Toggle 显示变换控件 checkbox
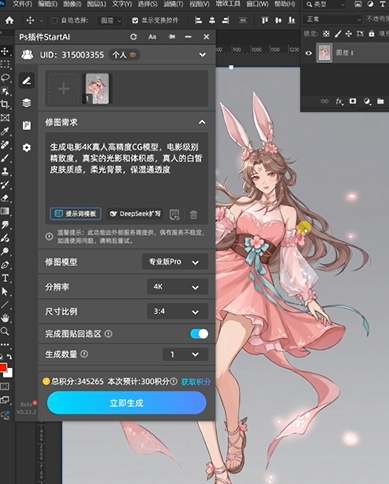Image resolution: width=389 pixels, height=484 pixels. tap(135, 21)
